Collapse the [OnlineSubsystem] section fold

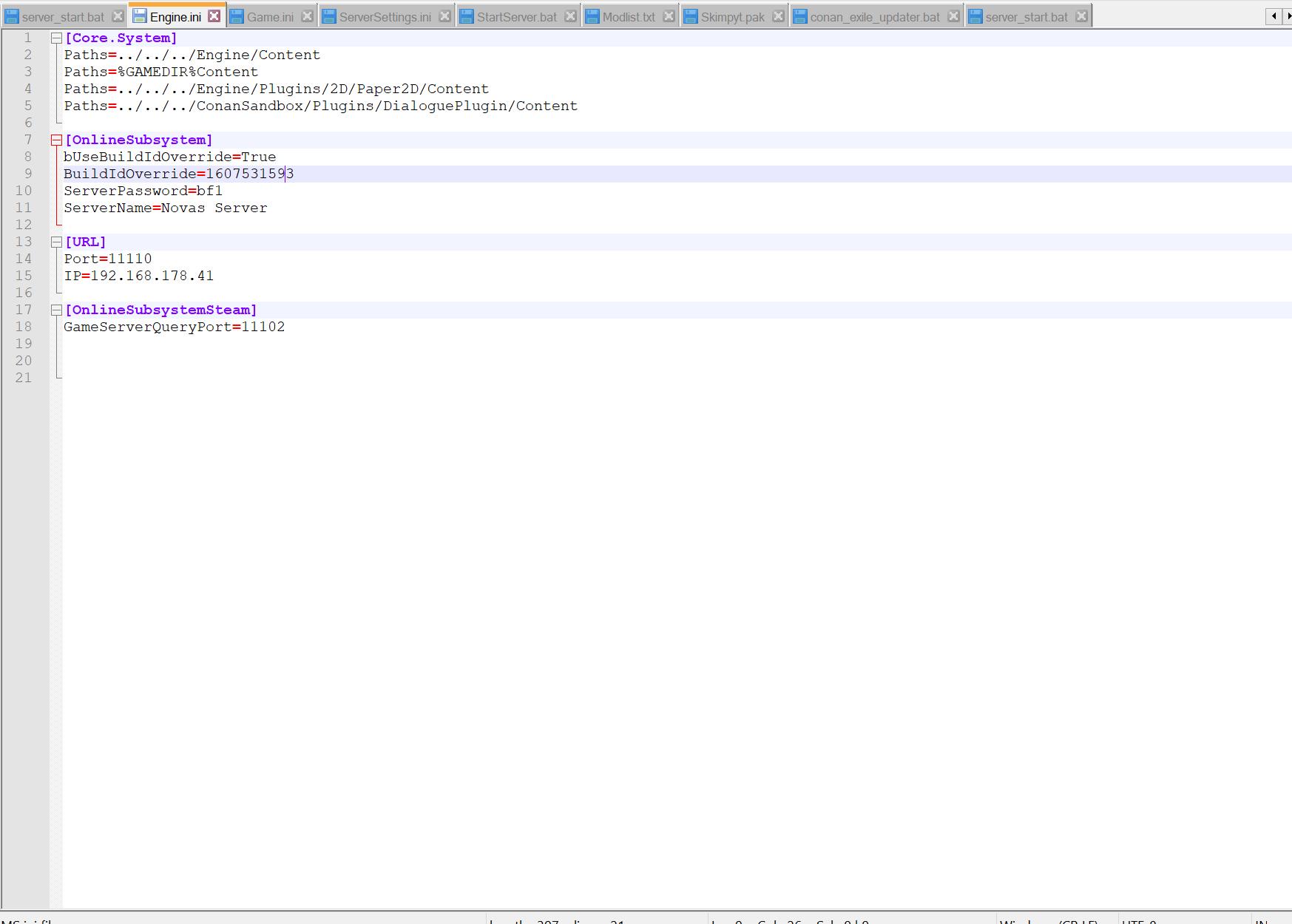coord(56,140)
